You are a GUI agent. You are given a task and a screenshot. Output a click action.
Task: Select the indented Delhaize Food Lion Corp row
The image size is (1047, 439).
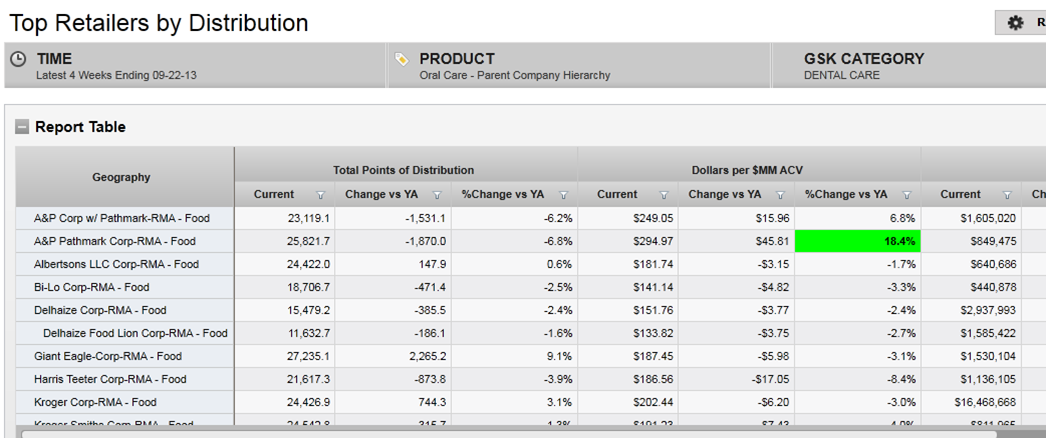pos(135,333)
